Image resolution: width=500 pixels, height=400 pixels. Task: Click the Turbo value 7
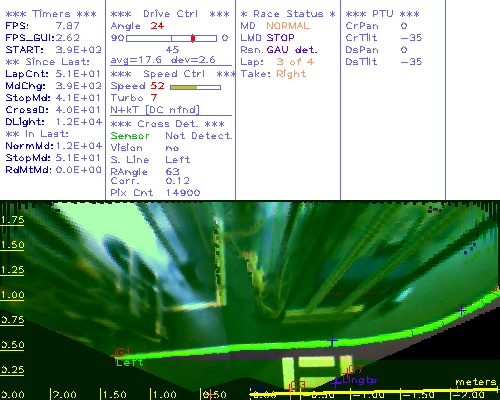click(x=154, y=98)
